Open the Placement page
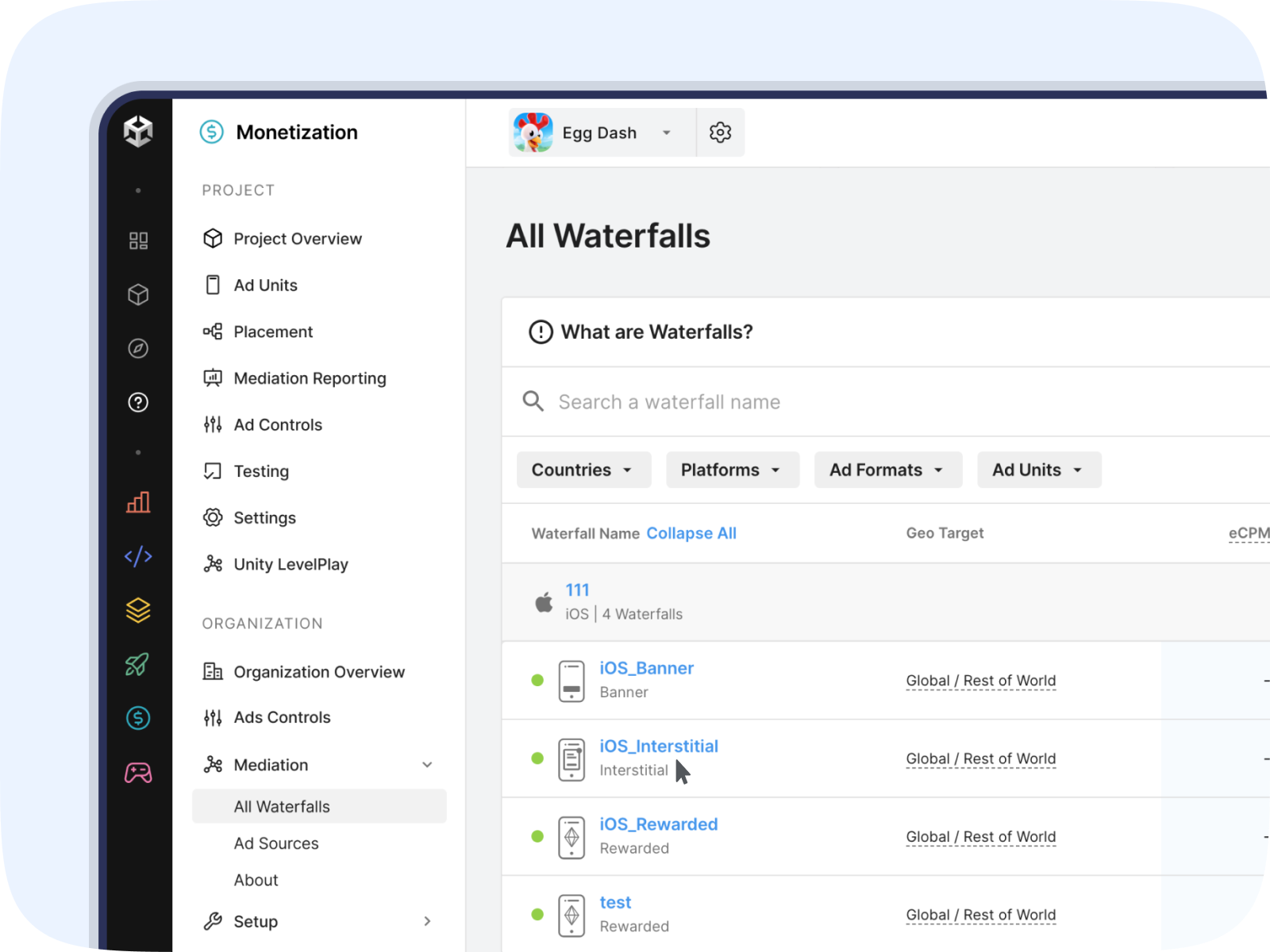The height and width of the screenshot is (952, 1270). tap(273, 332)
